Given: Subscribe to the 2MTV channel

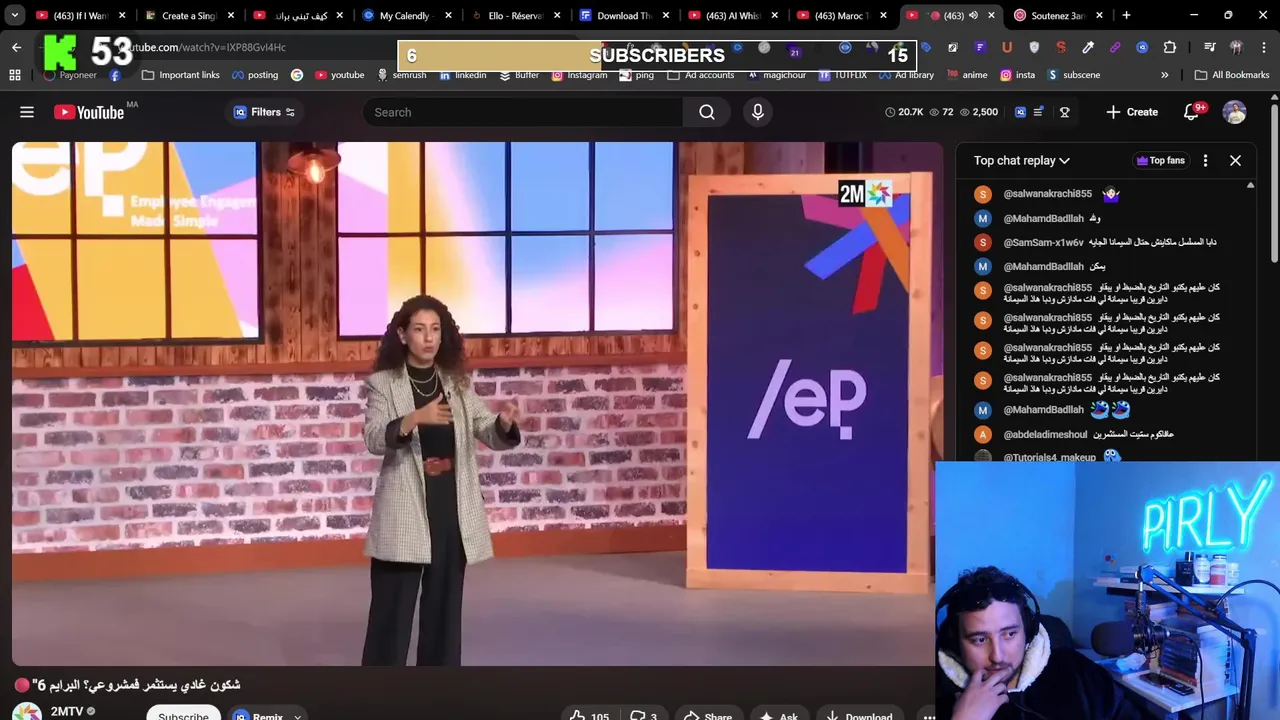Looking at the screenshot, I should [183, 715].
